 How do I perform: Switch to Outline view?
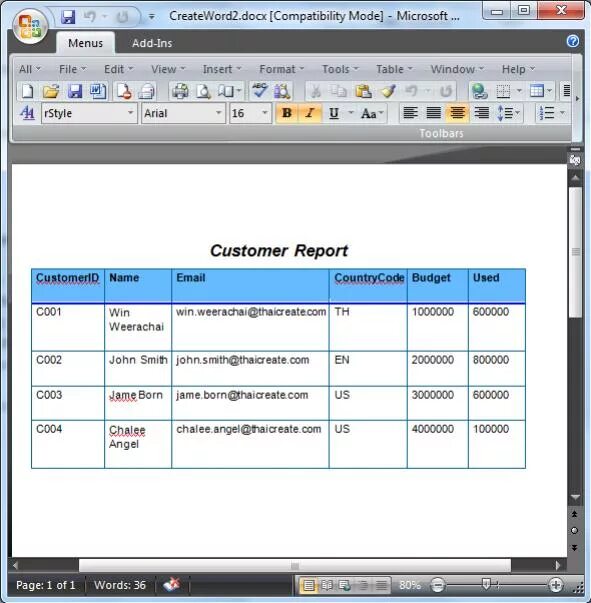[x=363, y=585]
